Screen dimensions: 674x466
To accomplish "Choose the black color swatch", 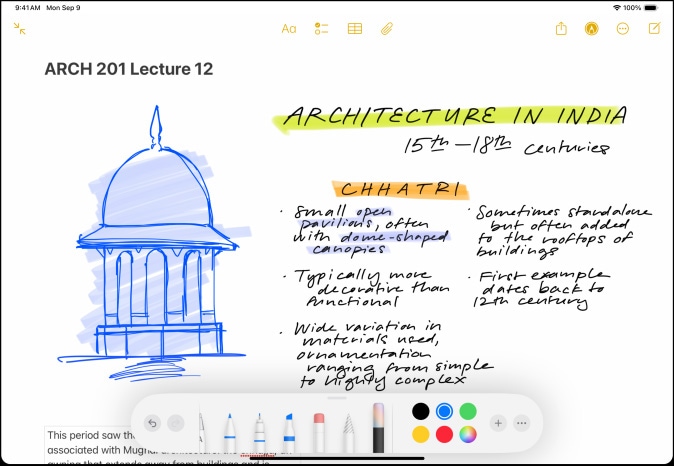I will click(x=421, y=411).
